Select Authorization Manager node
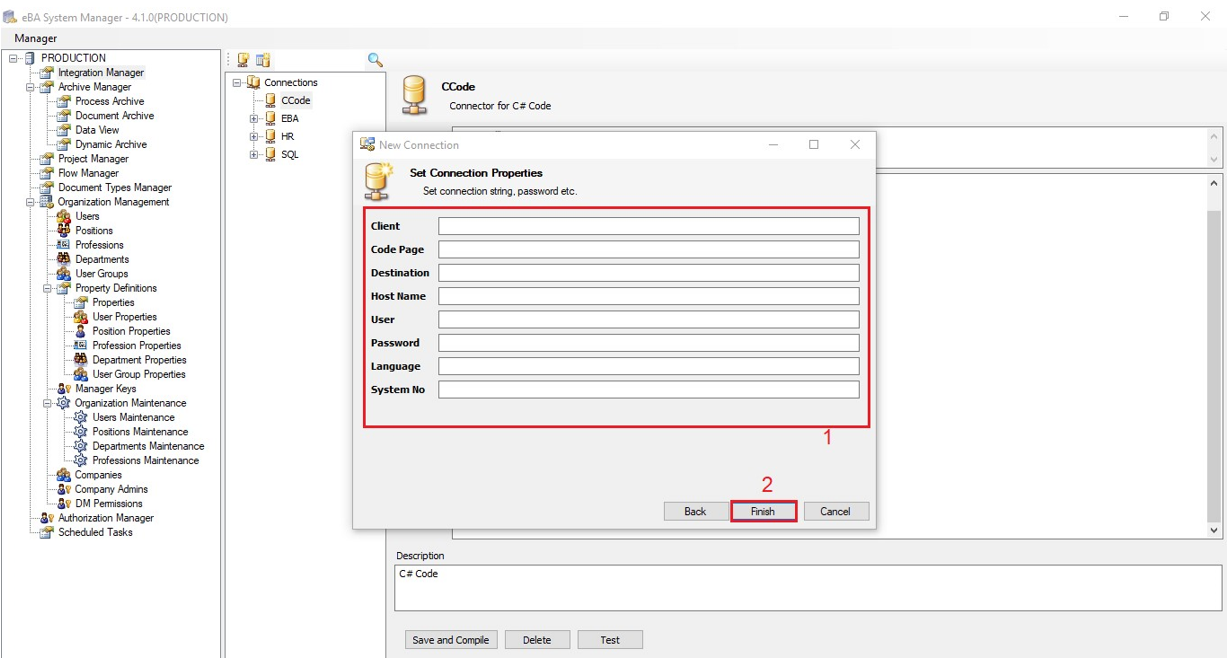 (105, 518)
